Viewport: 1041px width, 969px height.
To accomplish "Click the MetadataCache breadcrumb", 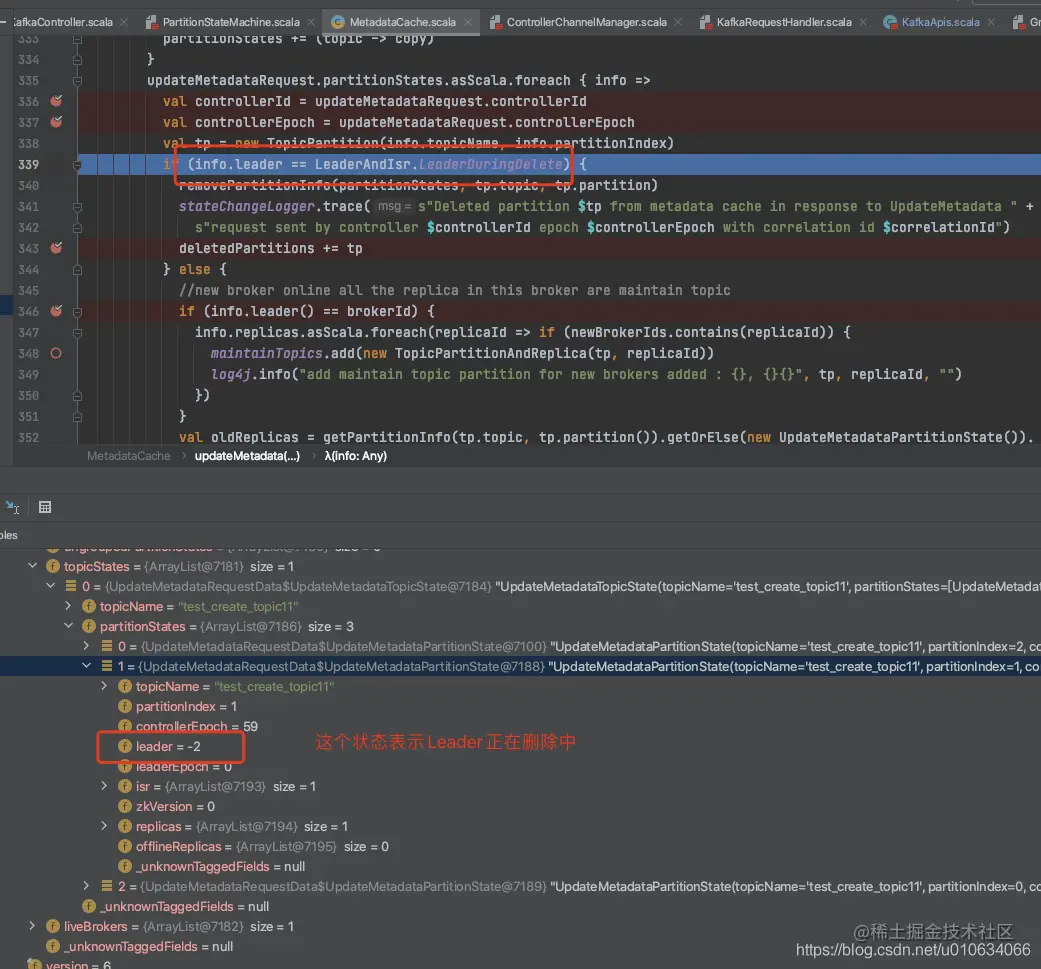I will tap(128, 456).
